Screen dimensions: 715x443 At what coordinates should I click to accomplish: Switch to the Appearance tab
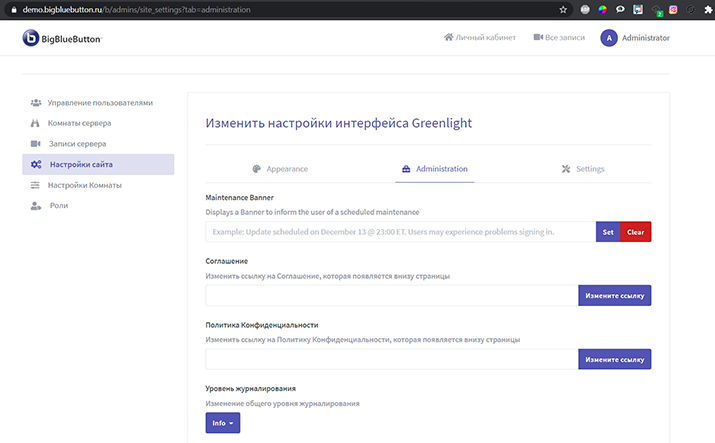point(280,169)
